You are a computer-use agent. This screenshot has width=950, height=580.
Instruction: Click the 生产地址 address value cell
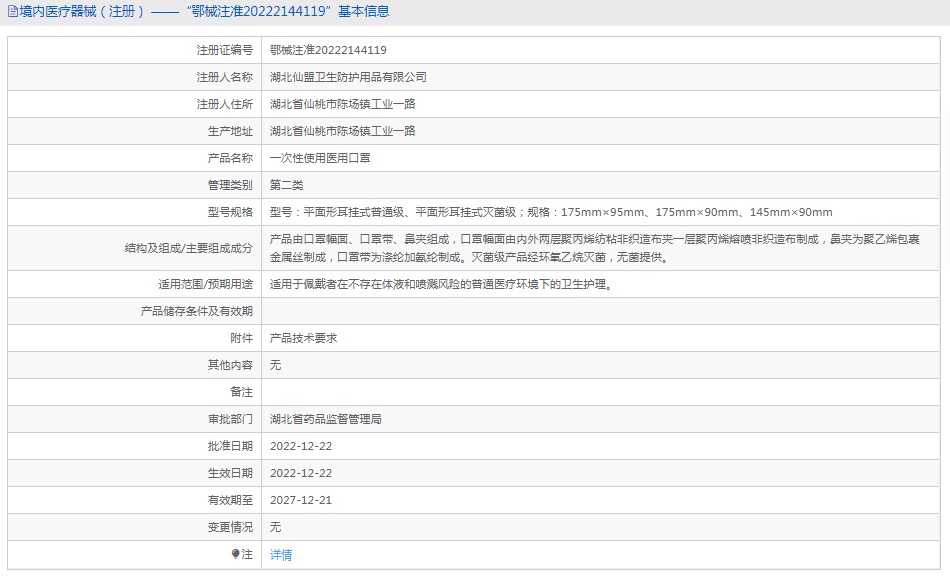[600, 131]
